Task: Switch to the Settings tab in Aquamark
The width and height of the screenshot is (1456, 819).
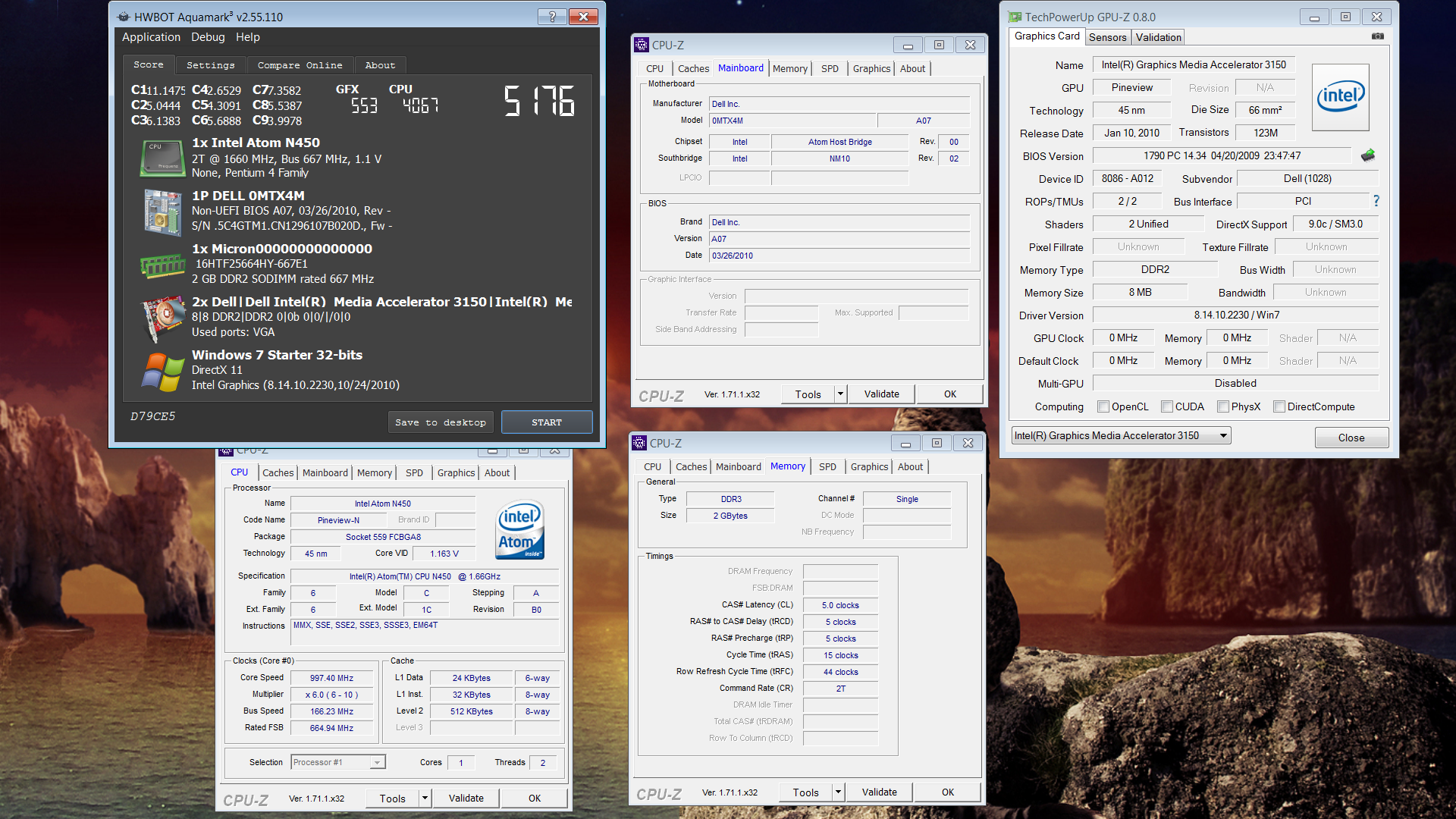Action: [210, 65]
